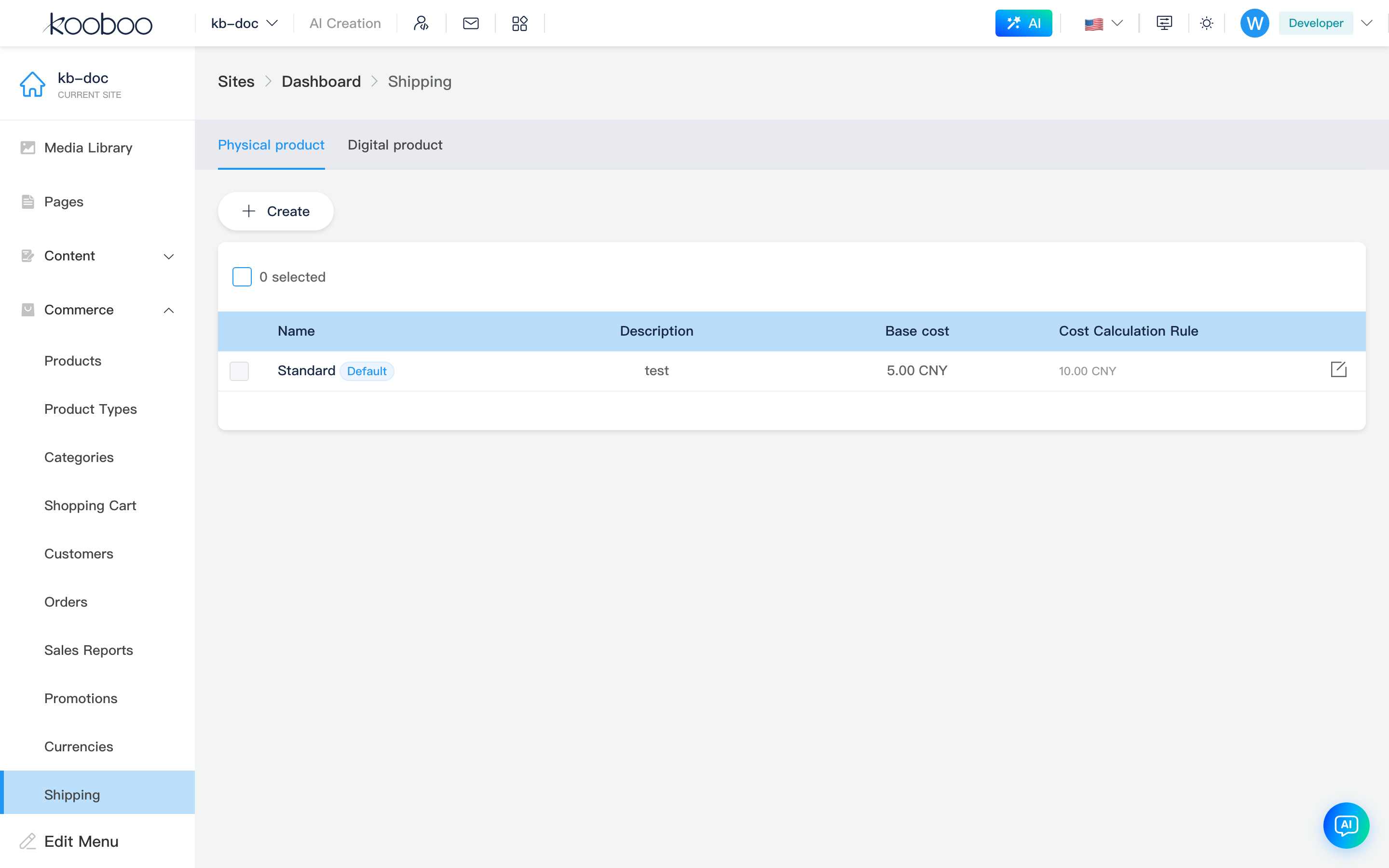This screenshot has height=868, width=1389.
Task: Click the AI Creation link
Action: (345, 23)
